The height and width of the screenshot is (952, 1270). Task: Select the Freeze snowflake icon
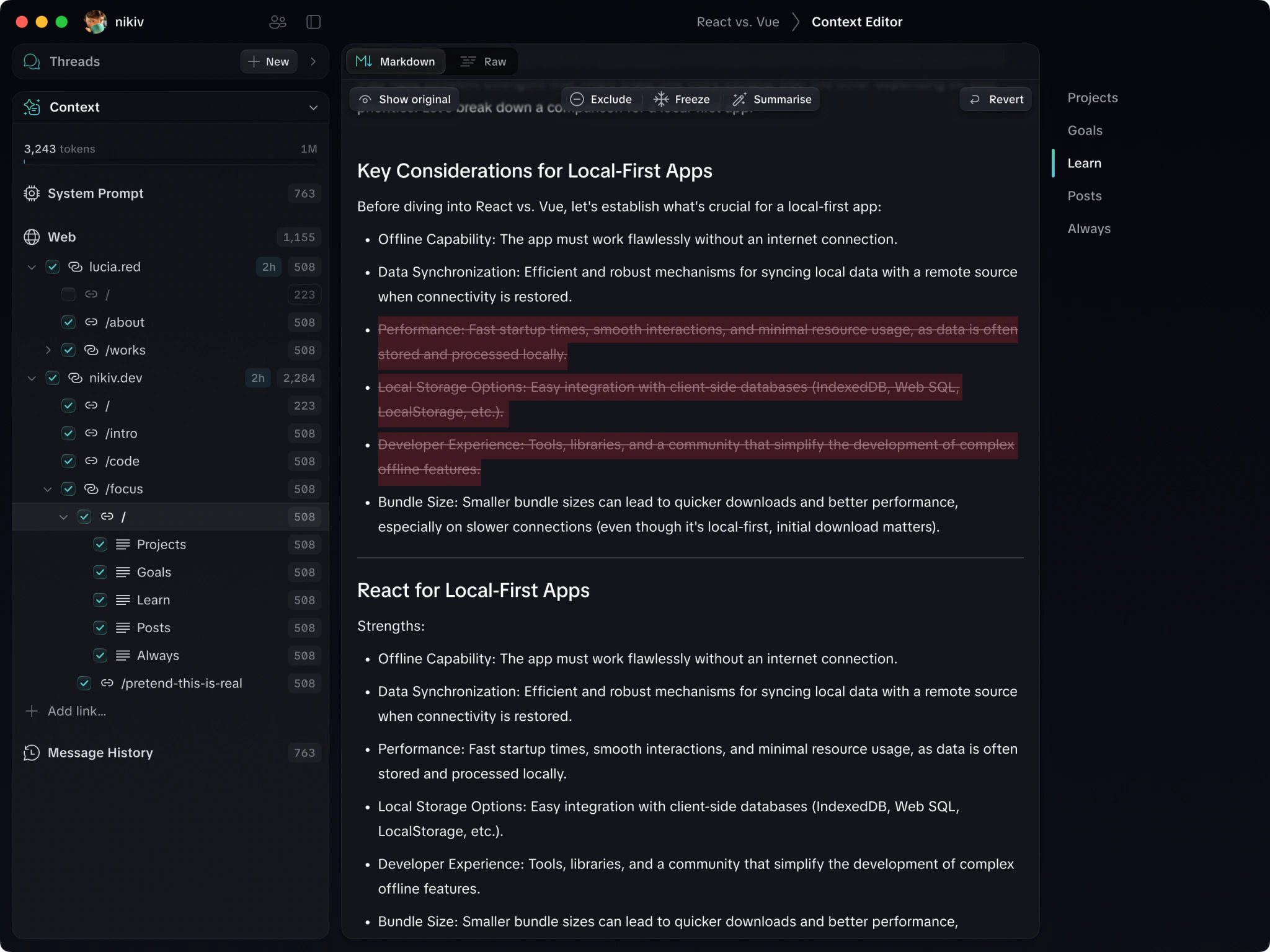(661, 99)
